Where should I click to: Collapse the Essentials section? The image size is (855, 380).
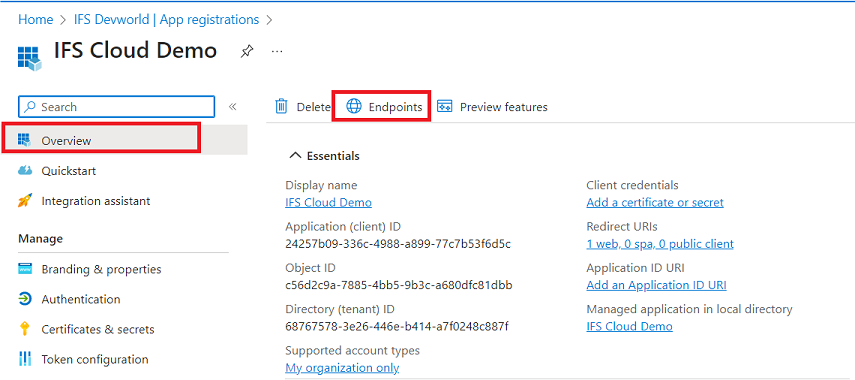click(x=295, y=156)
